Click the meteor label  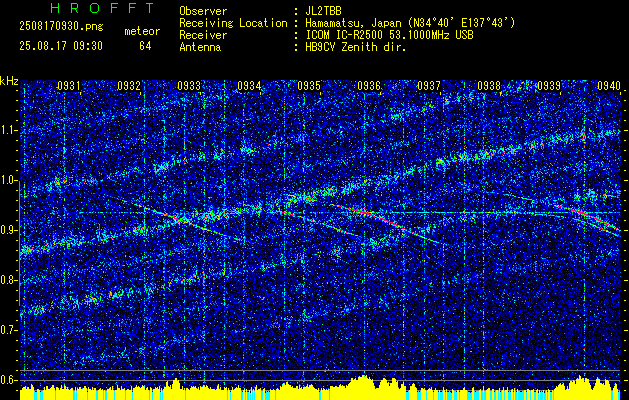pyautogui.click(x=142, y=31)
